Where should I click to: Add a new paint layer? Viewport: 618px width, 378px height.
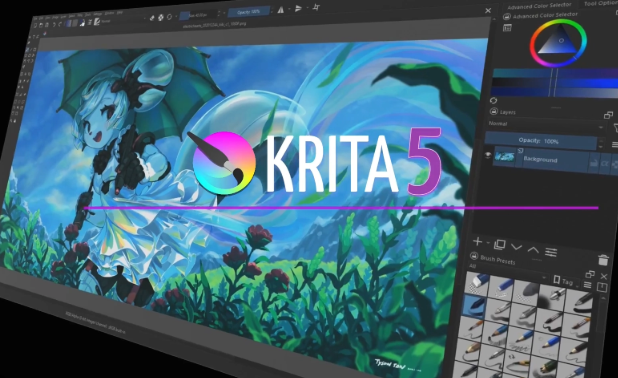pyautogui.click(x=477, y=242)
